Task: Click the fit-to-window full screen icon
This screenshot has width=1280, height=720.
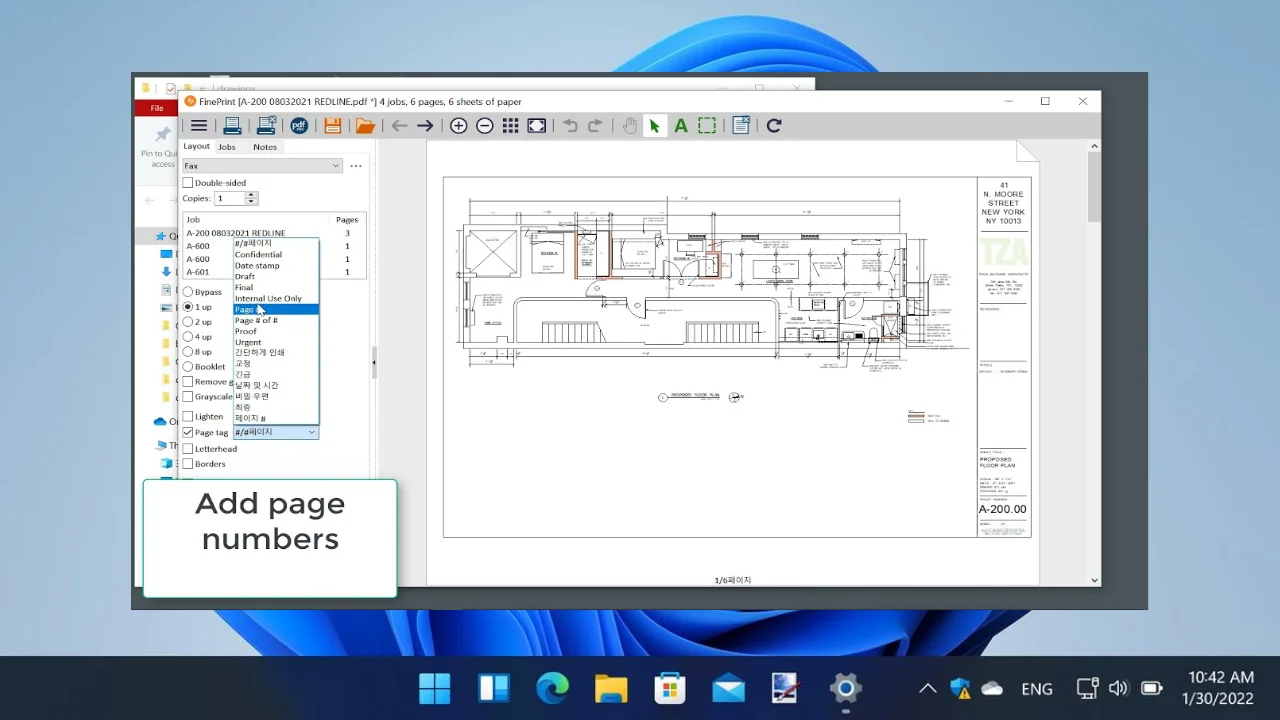Action: [x=537, y=126]
